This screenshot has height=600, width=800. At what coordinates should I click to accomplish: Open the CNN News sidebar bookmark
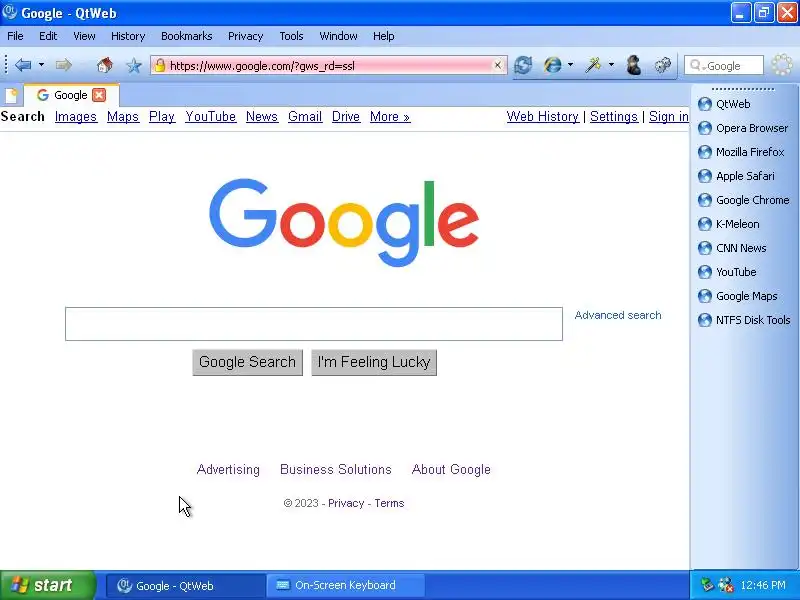click(x=732, y=248)
